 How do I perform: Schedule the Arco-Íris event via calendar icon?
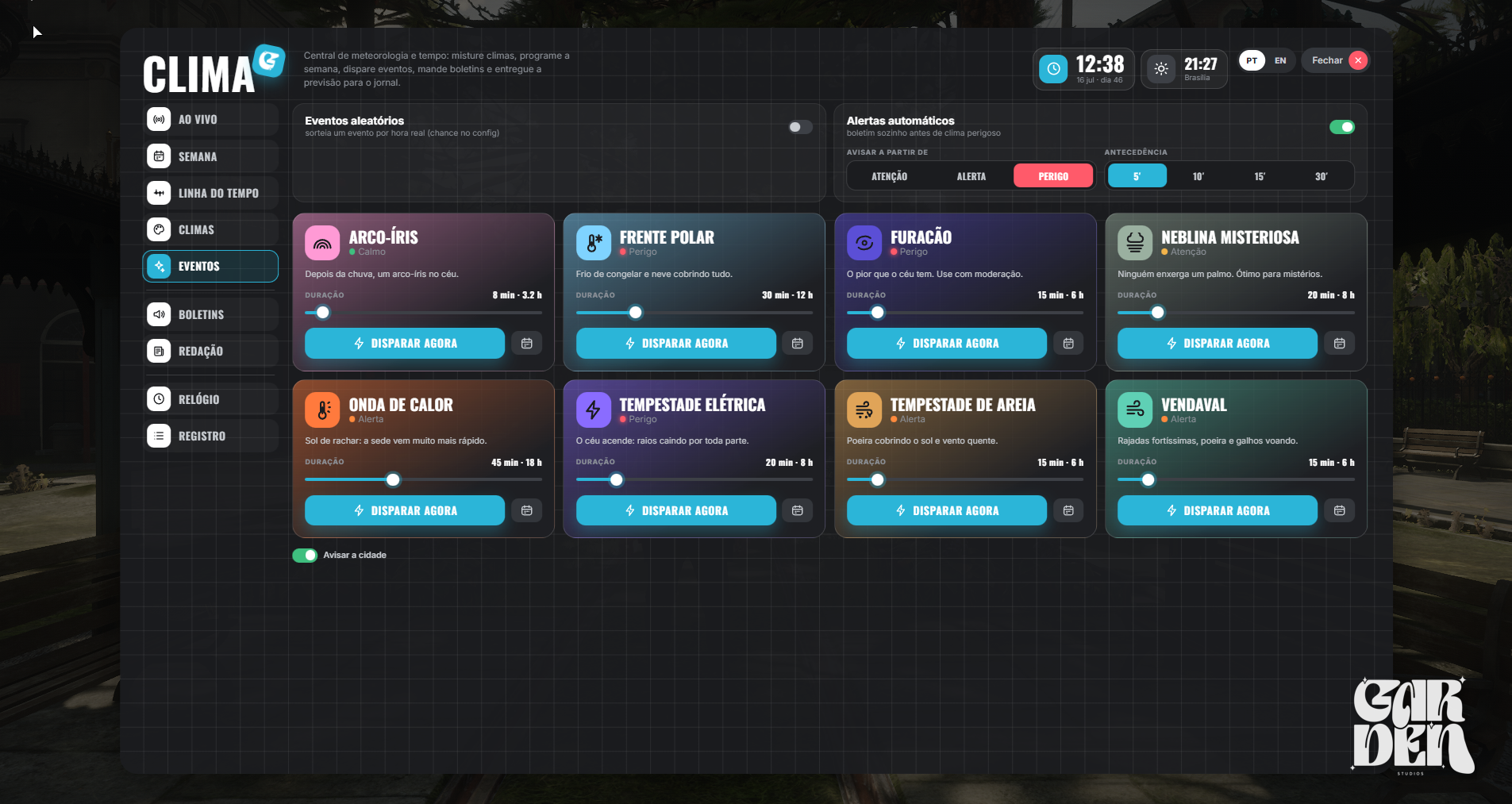pyautogui.click(x=526, y=344)
